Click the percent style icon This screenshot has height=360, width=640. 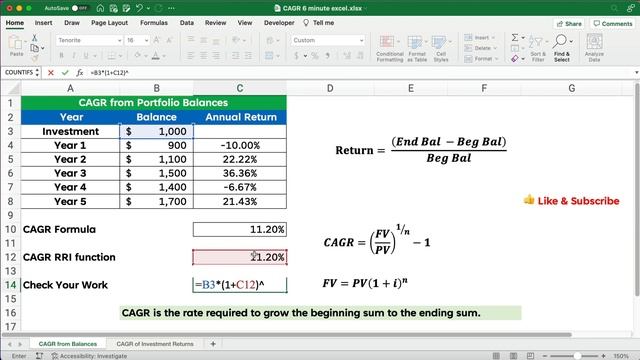315,56
